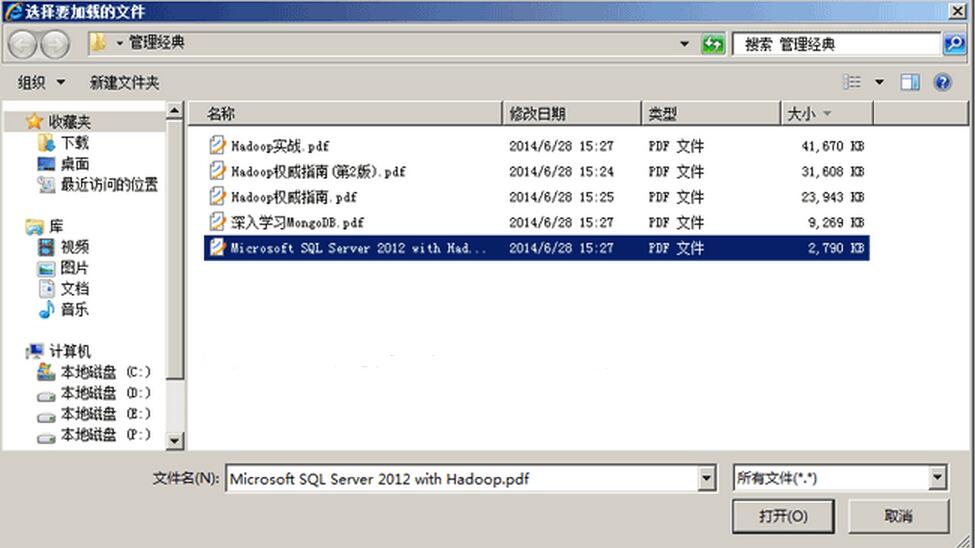975x548 pixels.
Task: Click the 31,608 KB size cell
Action: pyautogui.click(x=833, y=171)
